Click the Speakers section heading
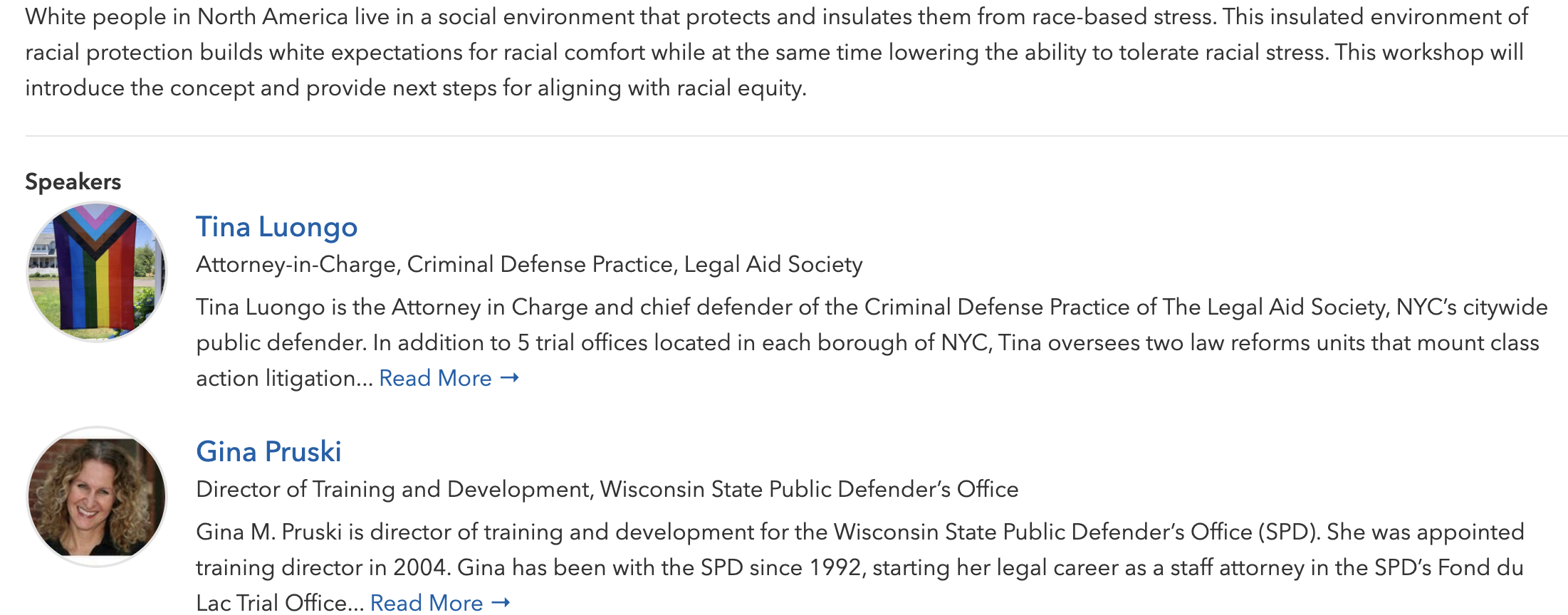The image size is (1568, 615). pyautogui.click(x=73, y=182)
